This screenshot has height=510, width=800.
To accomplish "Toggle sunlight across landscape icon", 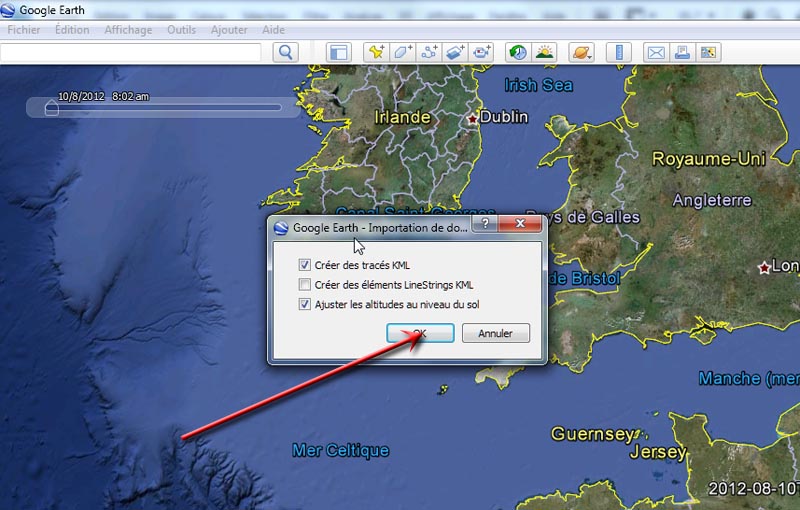I will (544, 53).
